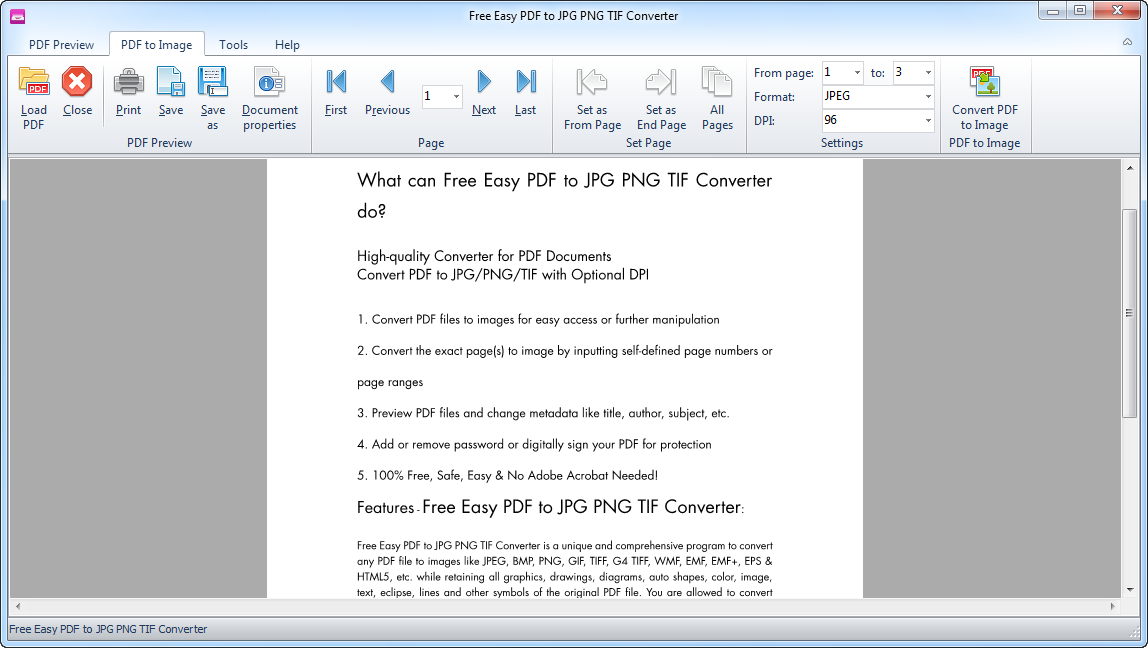Click the 'Convert PDF to JPG/PNG/TIF' line

(503, 275)
